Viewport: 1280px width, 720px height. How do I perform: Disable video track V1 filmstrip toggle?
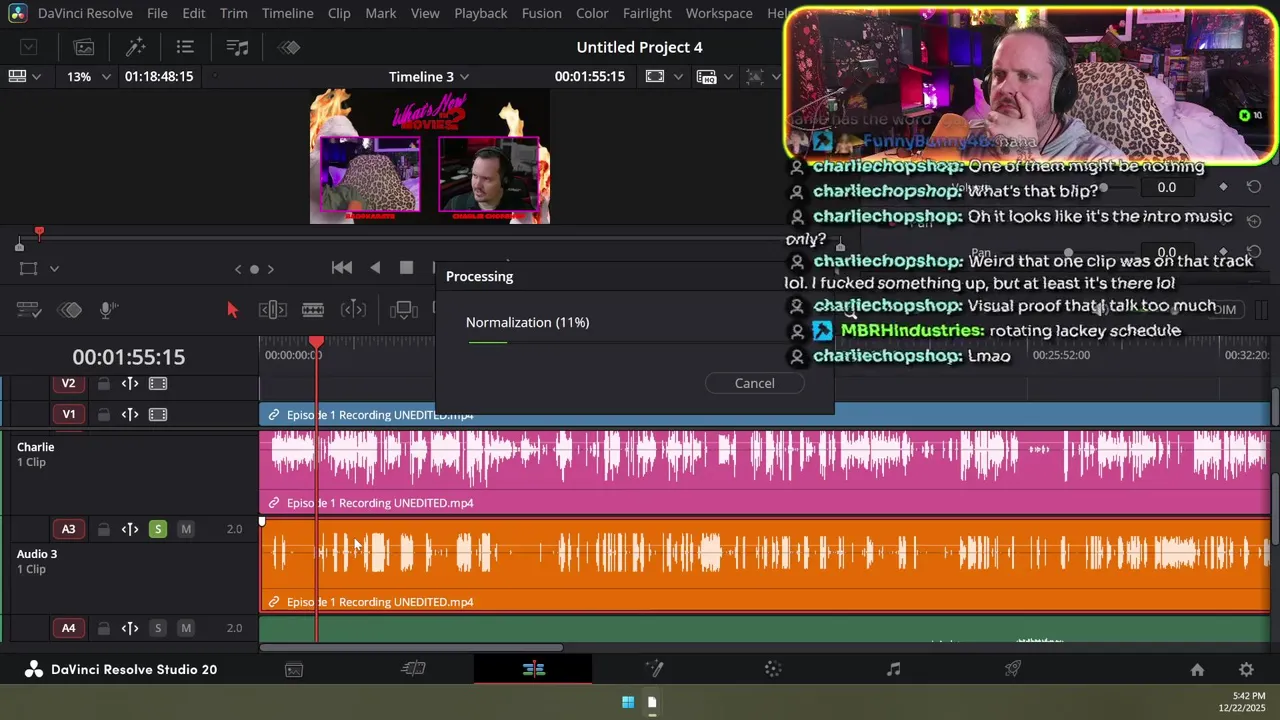tap(158, 414)
